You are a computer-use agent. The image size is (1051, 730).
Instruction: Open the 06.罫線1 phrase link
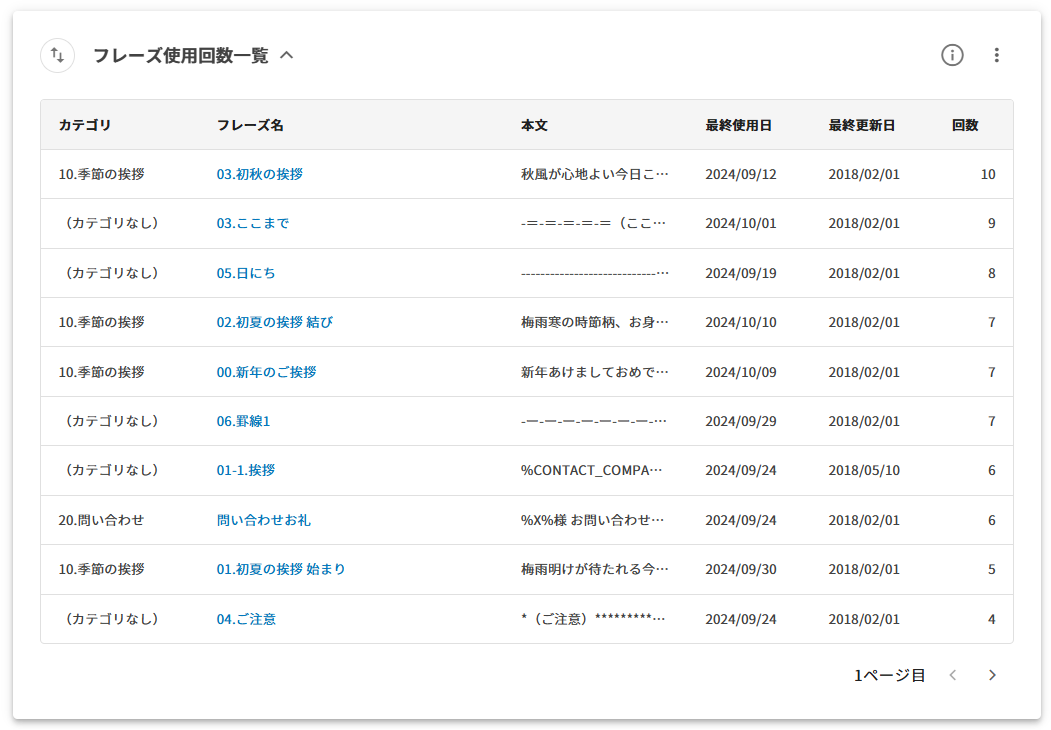pyautogui.click(x=243, y=421)
